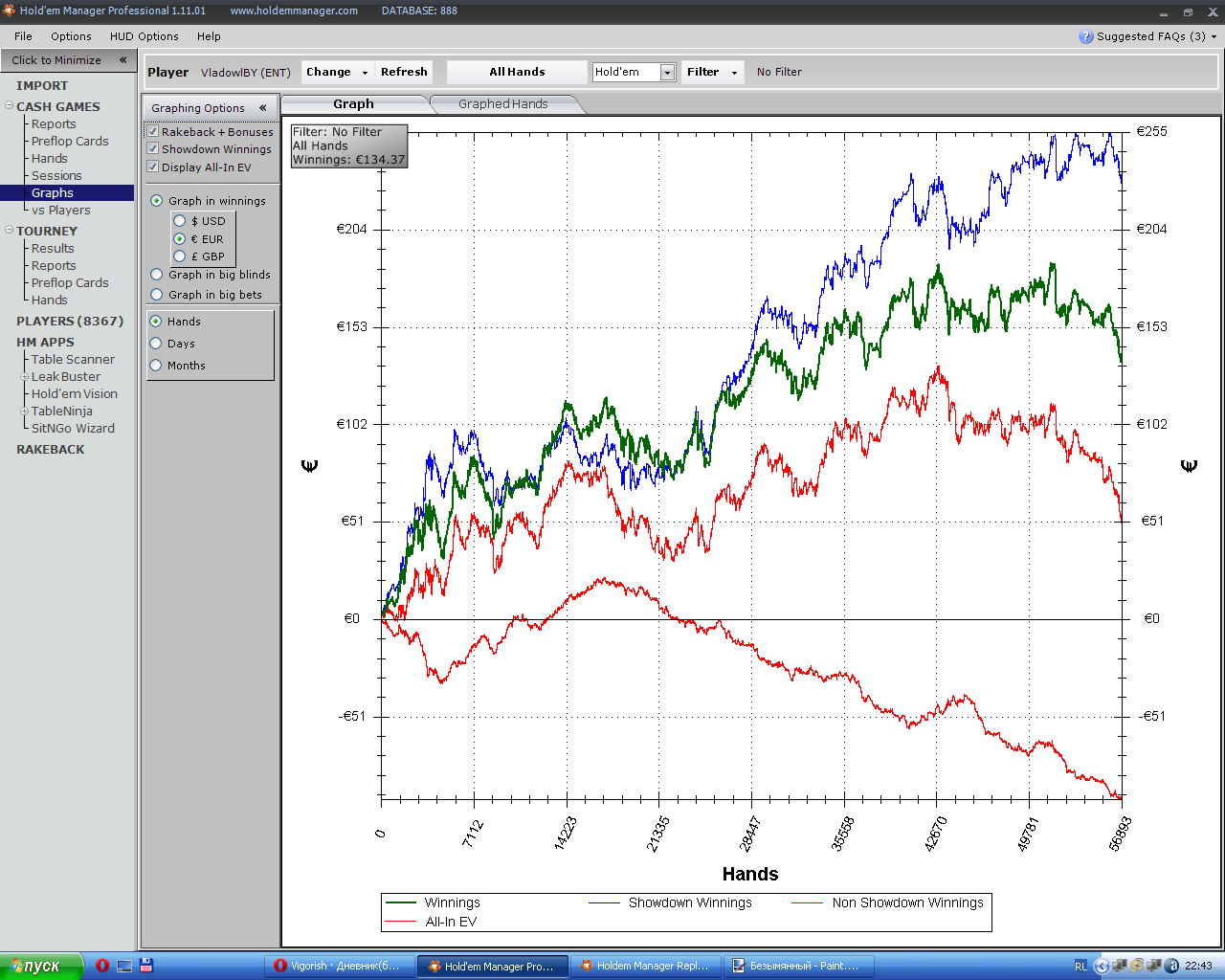This screenshot has width=1225, height=980.
Task: Select the Days radio button
Action: point(156,344)
